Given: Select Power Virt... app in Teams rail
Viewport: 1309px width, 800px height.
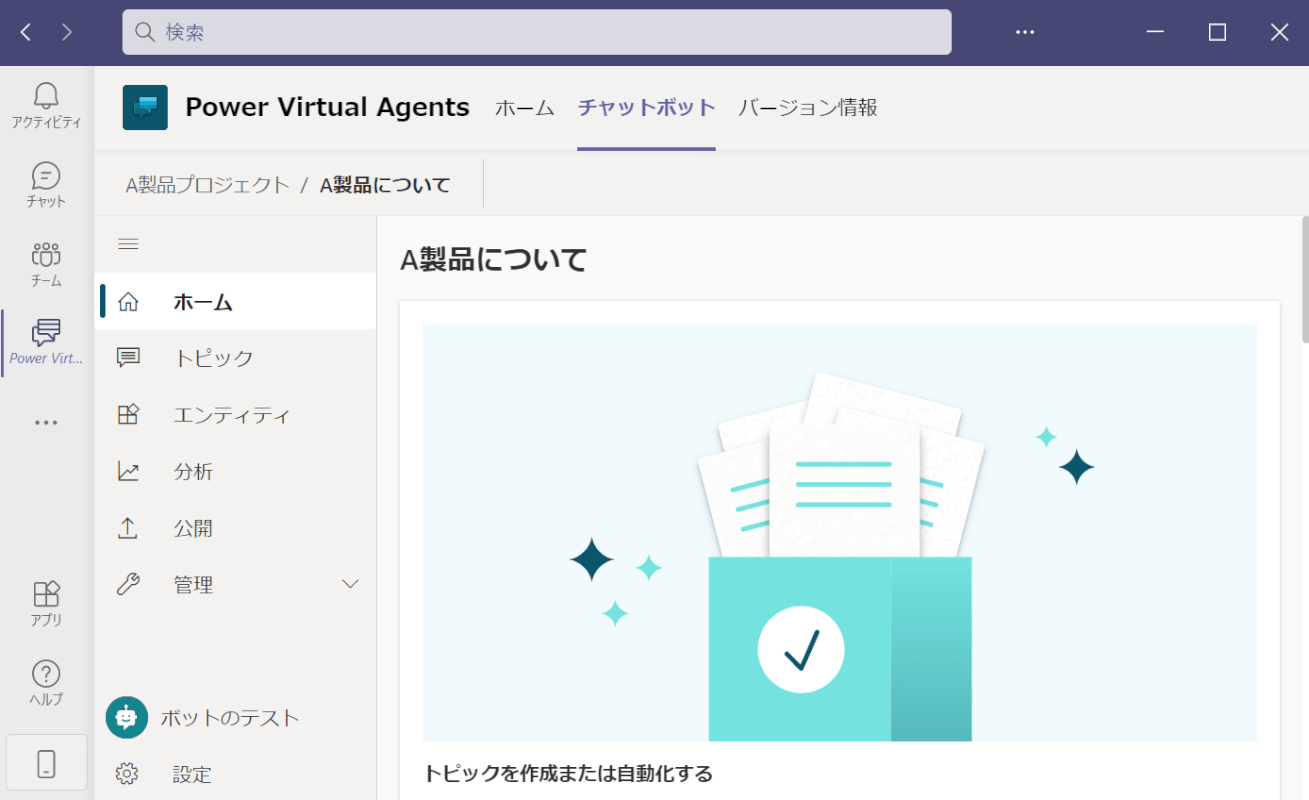Looking at the screenshot, I should [x=46, y=342].
